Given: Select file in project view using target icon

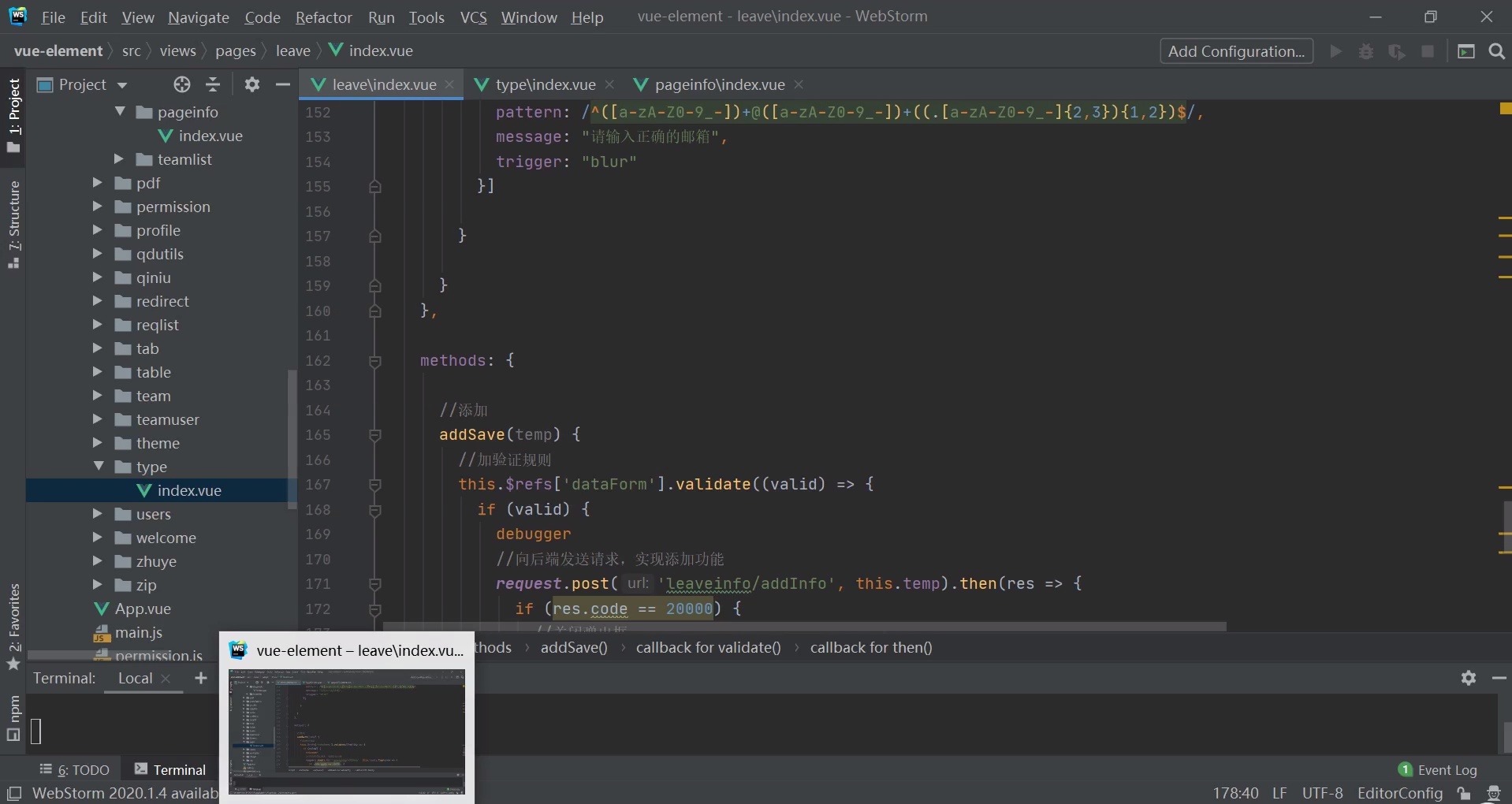Looking at the screenshot, I should 181,84.
